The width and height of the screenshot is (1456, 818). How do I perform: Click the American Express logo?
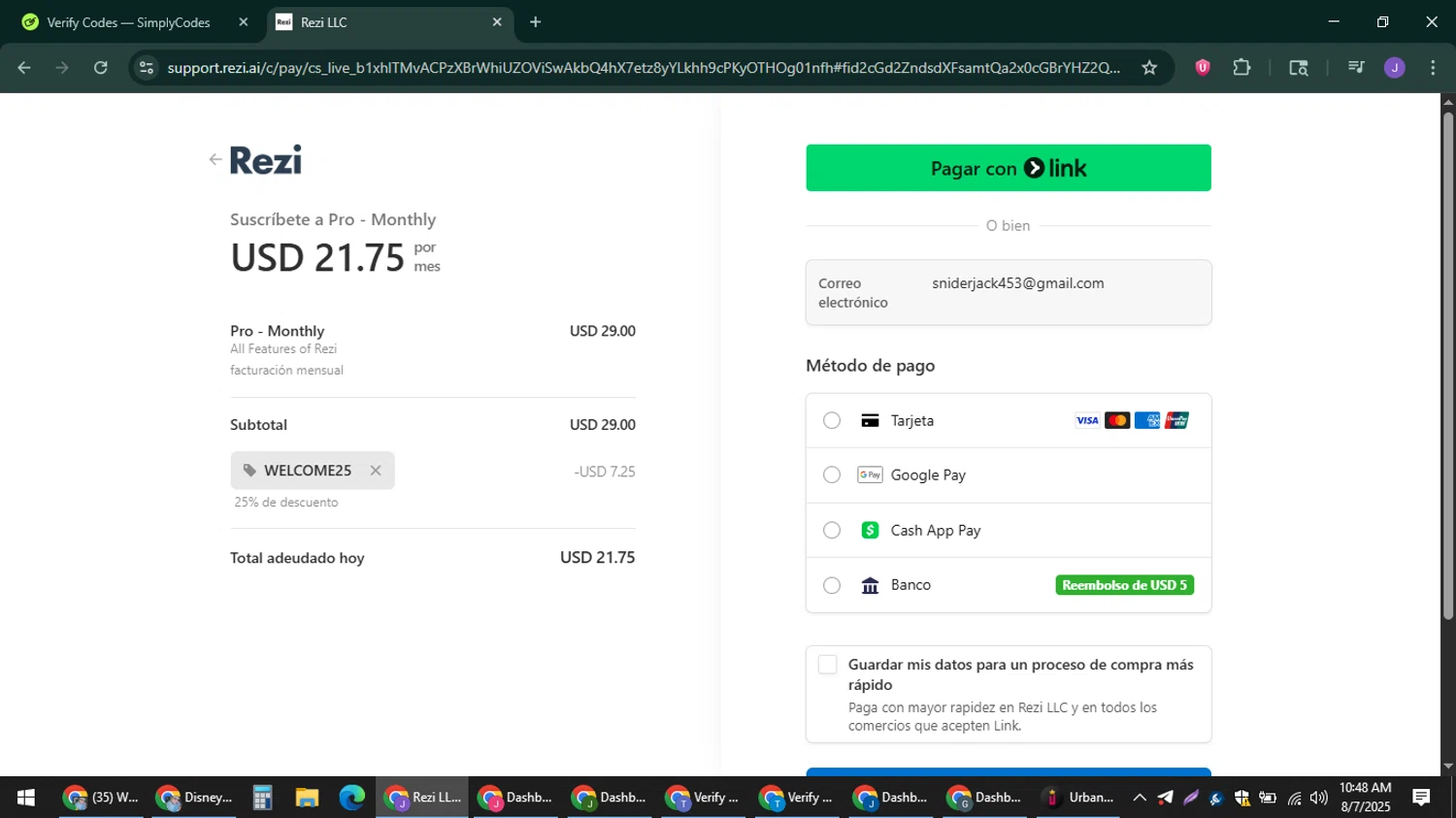1147,420
